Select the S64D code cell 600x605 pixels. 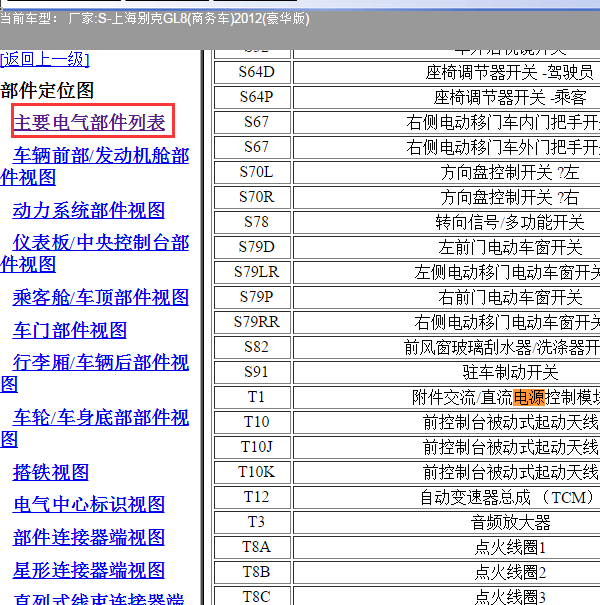[x=253, y=72]
